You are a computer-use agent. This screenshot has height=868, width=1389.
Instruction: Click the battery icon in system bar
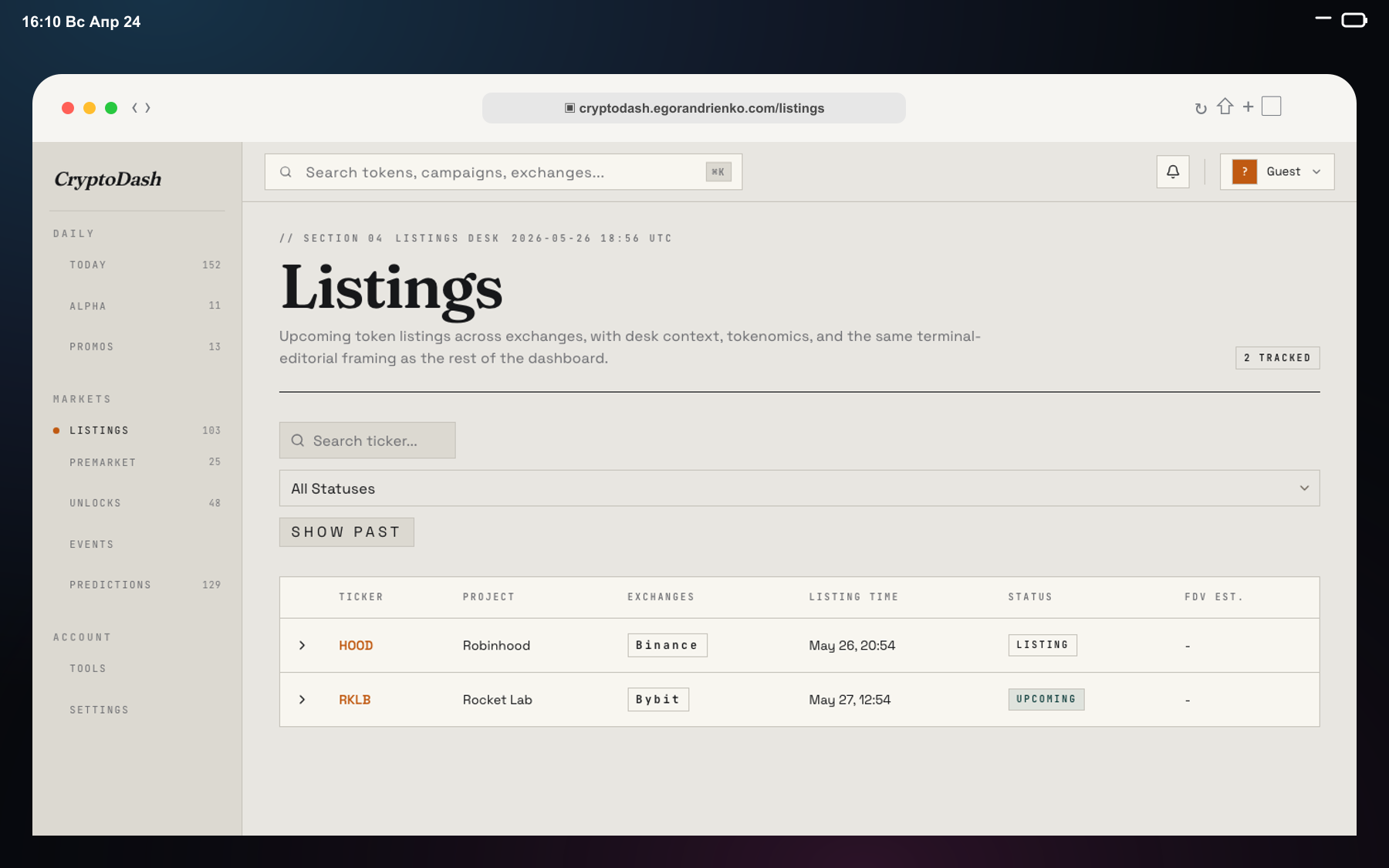pyautogui.click(x=1354, y=20)
